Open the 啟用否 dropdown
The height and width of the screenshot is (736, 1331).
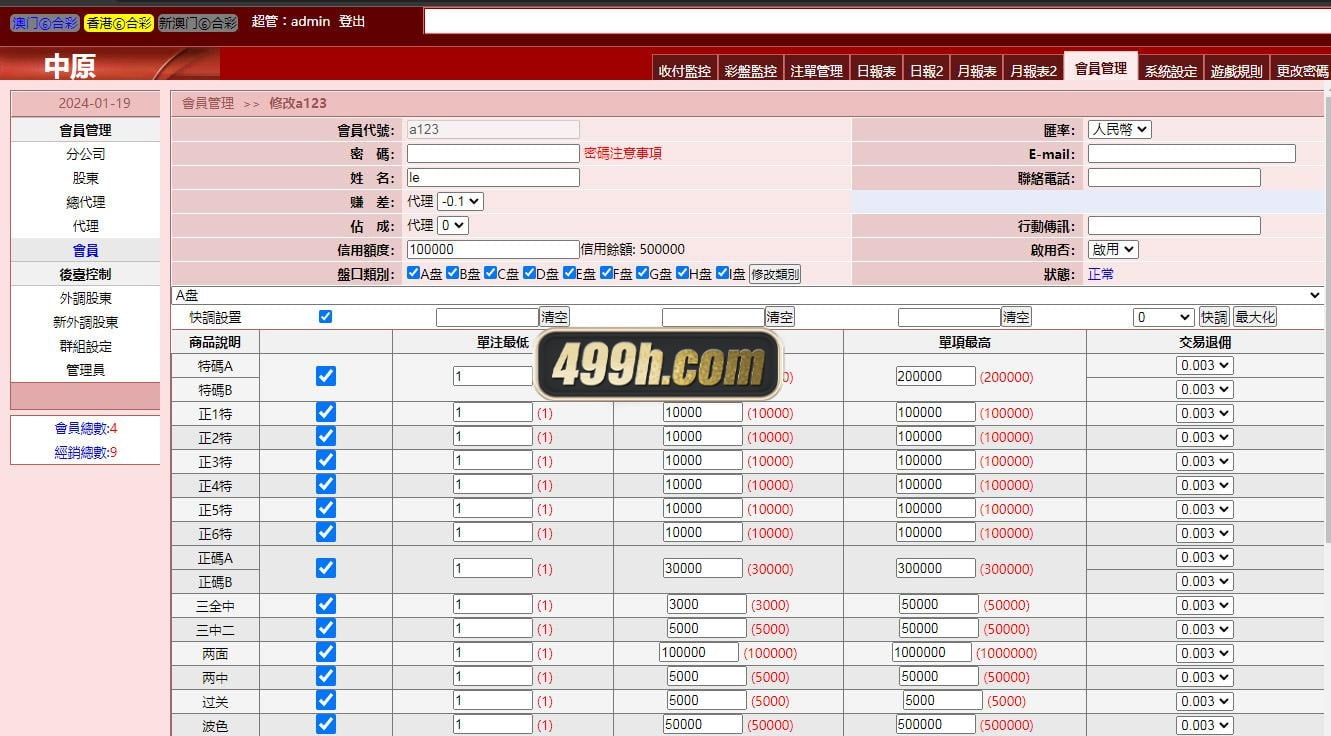coord(1113,249)
